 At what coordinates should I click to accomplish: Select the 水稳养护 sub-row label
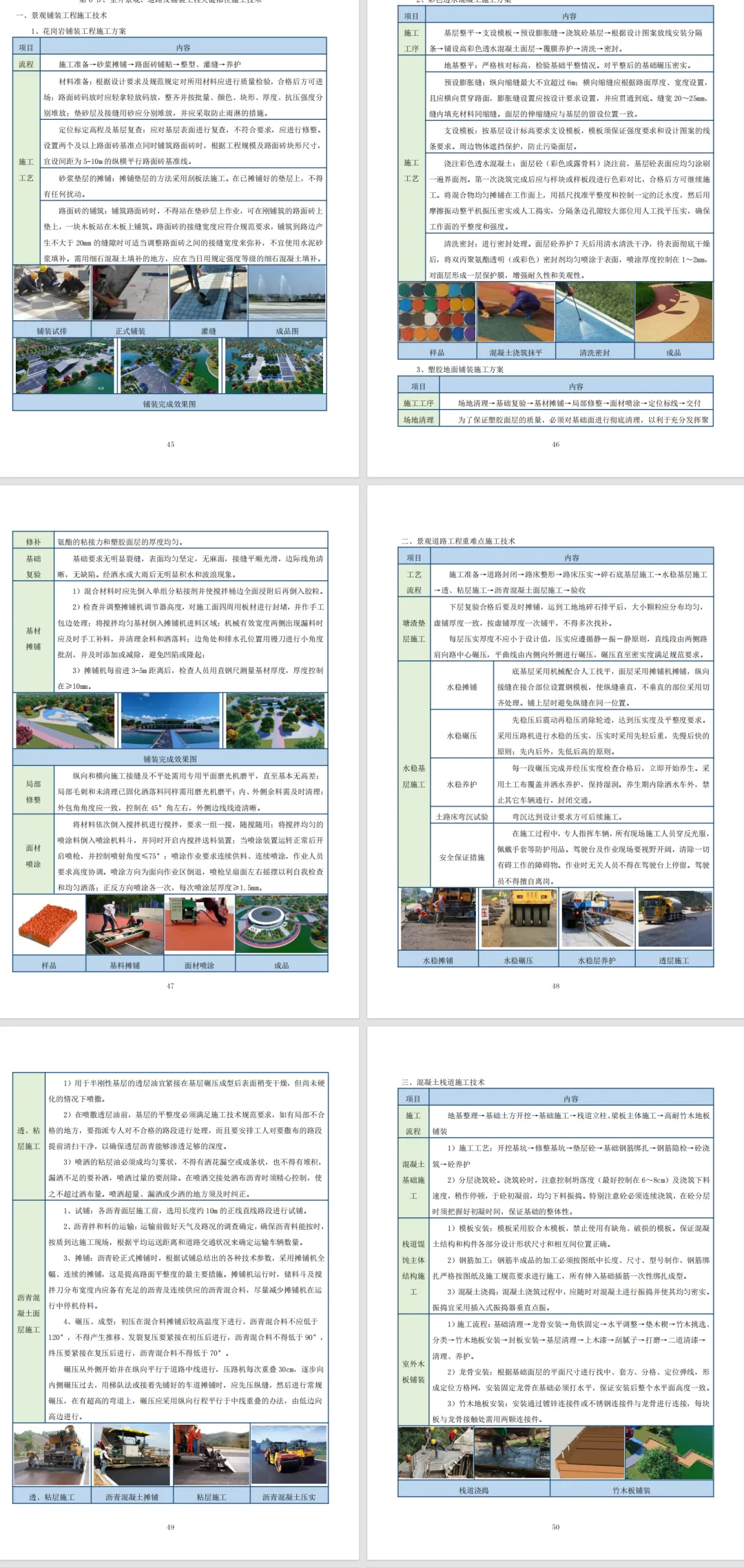pyautogui.click(x=462, y=784)
